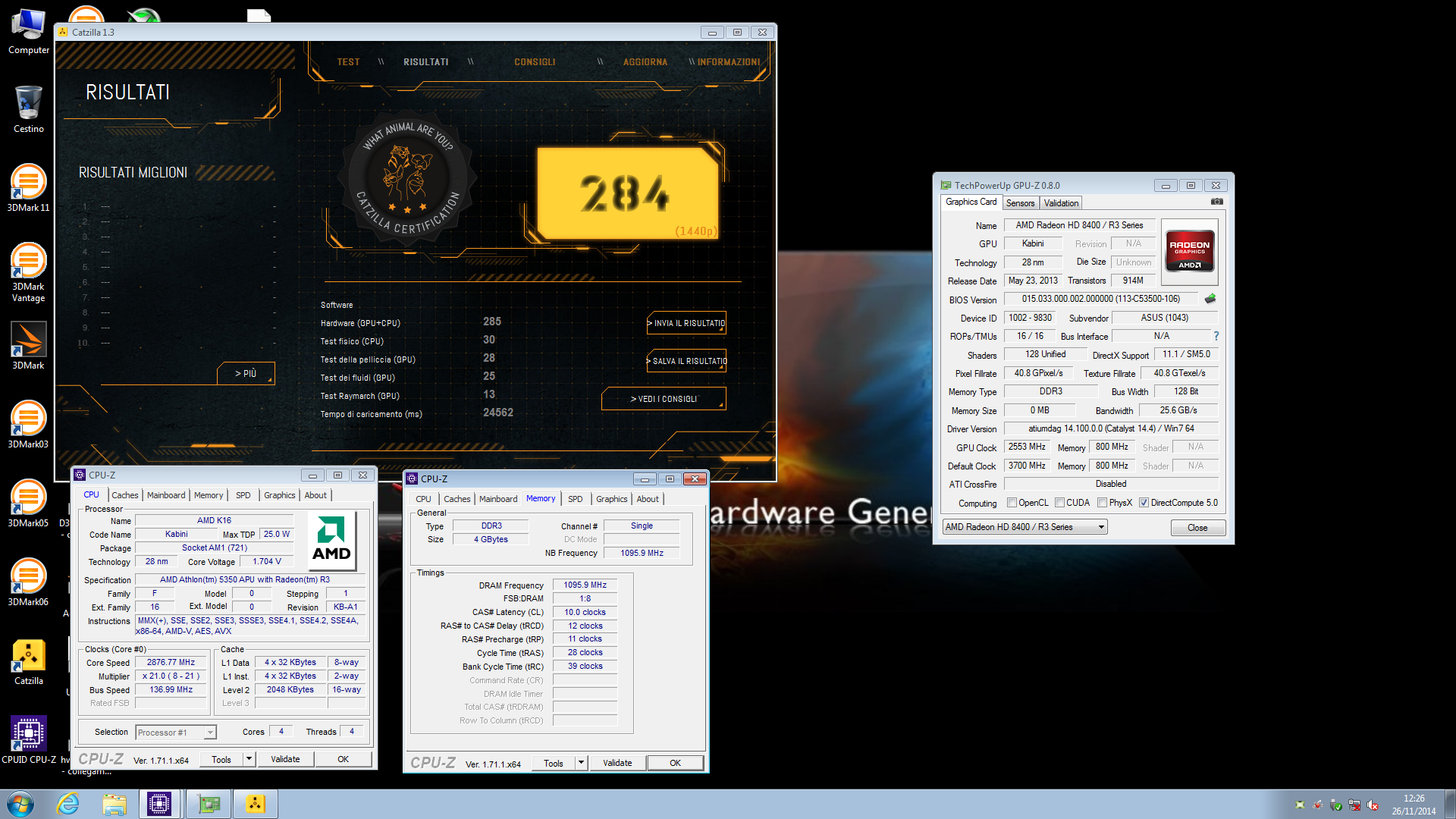Click the Radeon Graphics logo in GPU-Z
Screen dimensions: 1456x819
pyautogui.click(x=1189, y=252)
